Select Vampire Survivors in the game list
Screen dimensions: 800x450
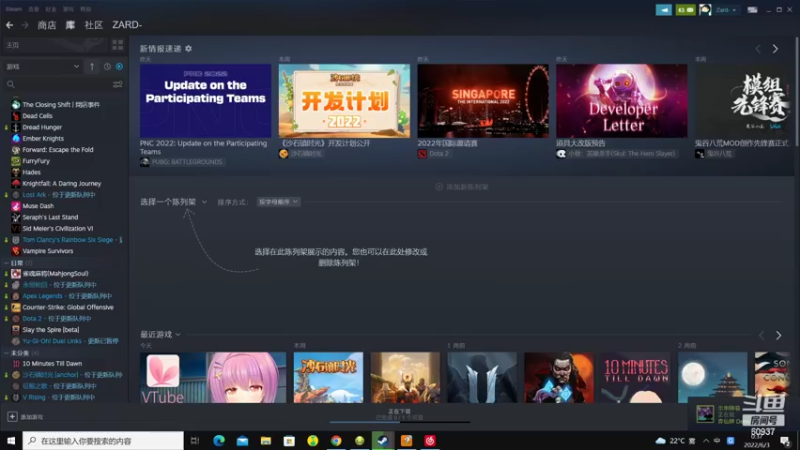(x=47, y=251)
